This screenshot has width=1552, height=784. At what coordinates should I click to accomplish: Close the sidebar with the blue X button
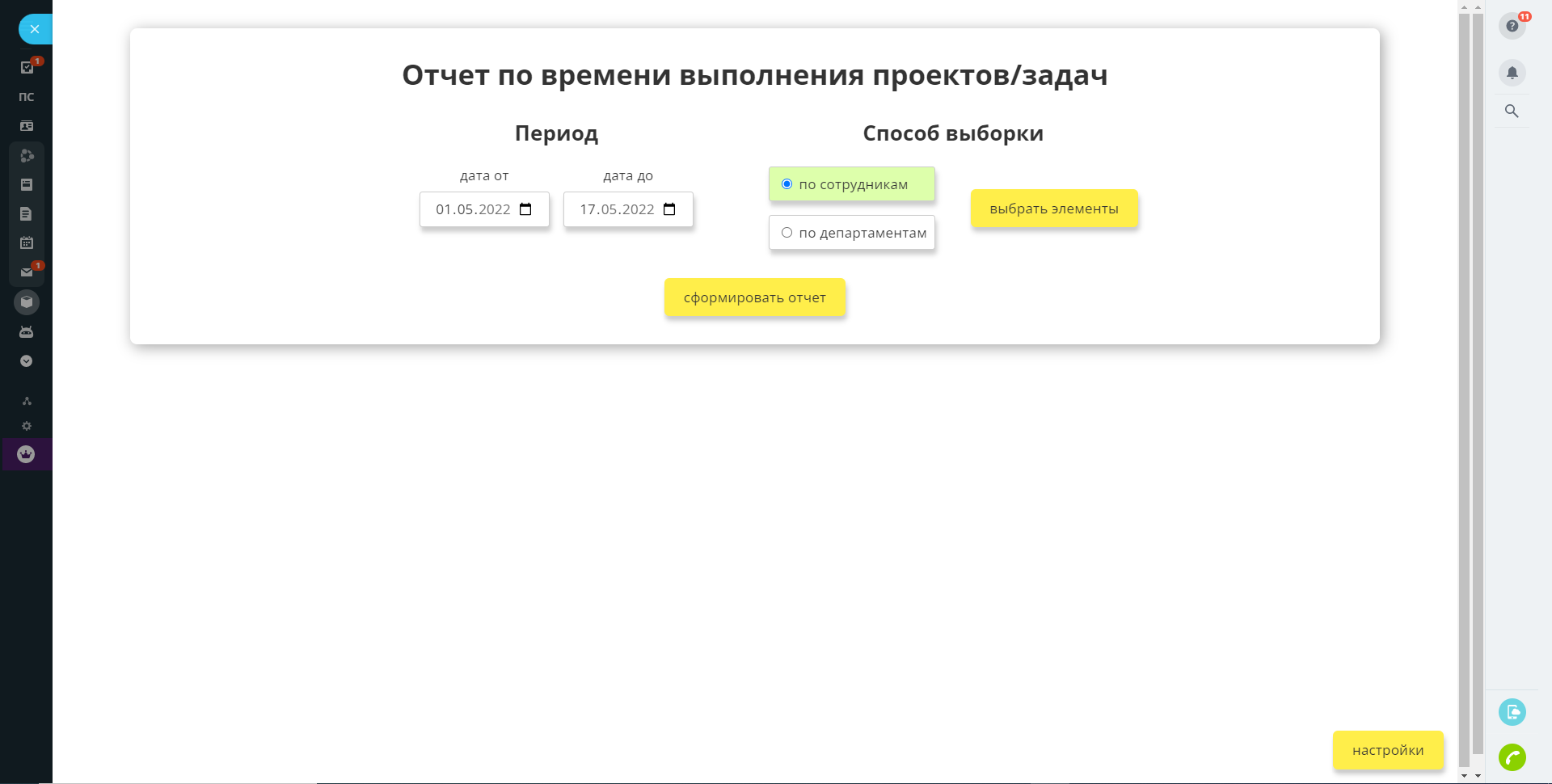coord(34,29)
